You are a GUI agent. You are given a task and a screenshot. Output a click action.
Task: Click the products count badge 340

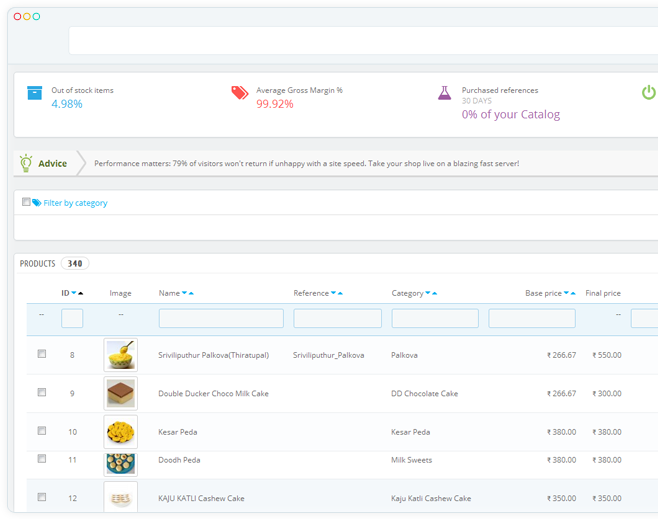tap(75, 263)
